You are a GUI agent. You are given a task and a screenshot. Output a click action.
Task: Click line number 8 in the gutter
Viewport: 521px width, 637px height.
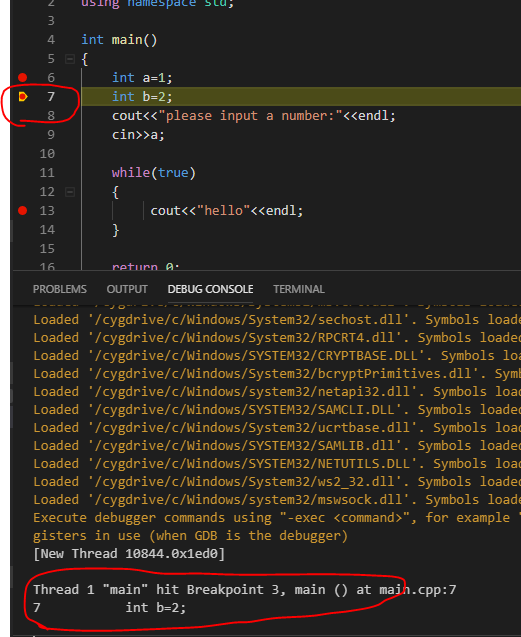51,116
